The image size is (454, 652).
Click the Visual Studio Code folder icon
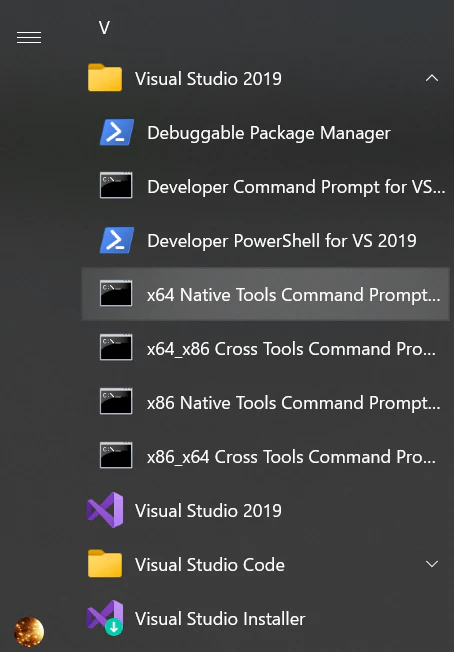pos(105,564)
